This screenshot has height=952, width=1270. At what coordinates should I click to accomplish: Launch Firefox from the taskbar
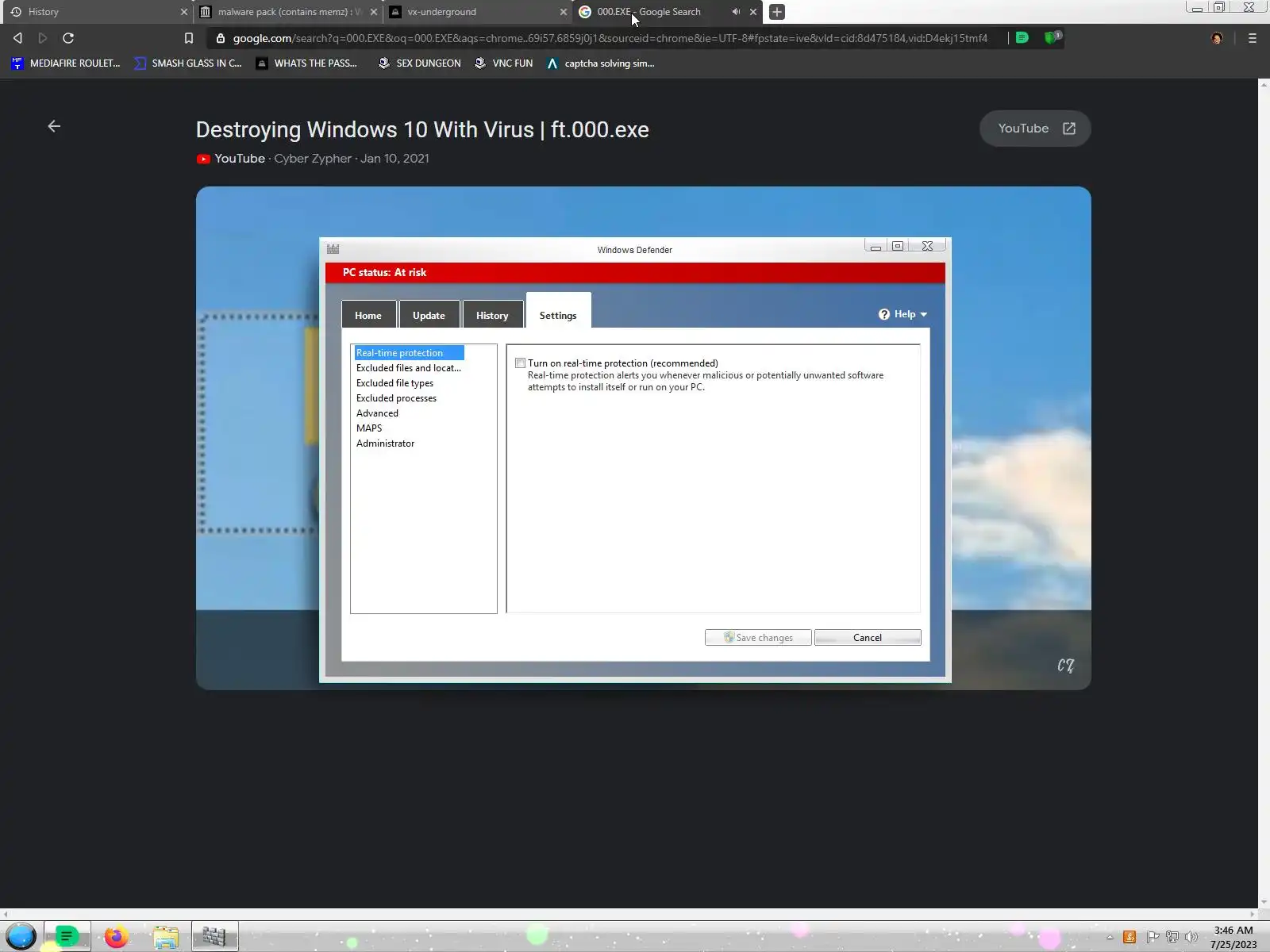(x=117, y=937)
